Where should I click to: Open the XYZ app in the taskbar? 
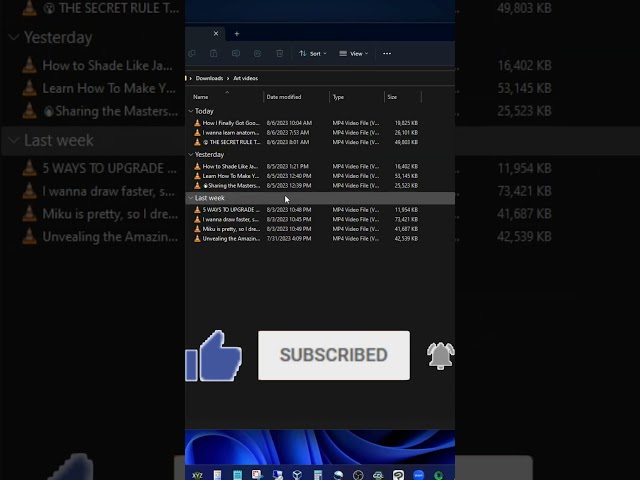pyautogui.click(x=197, y=475)
